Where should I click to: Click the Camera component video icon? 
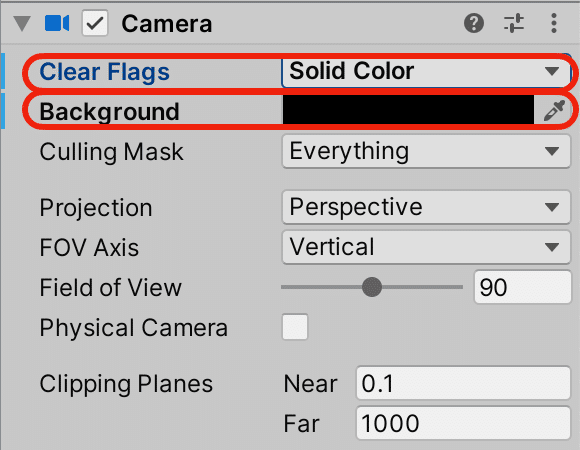pos(57,23)
